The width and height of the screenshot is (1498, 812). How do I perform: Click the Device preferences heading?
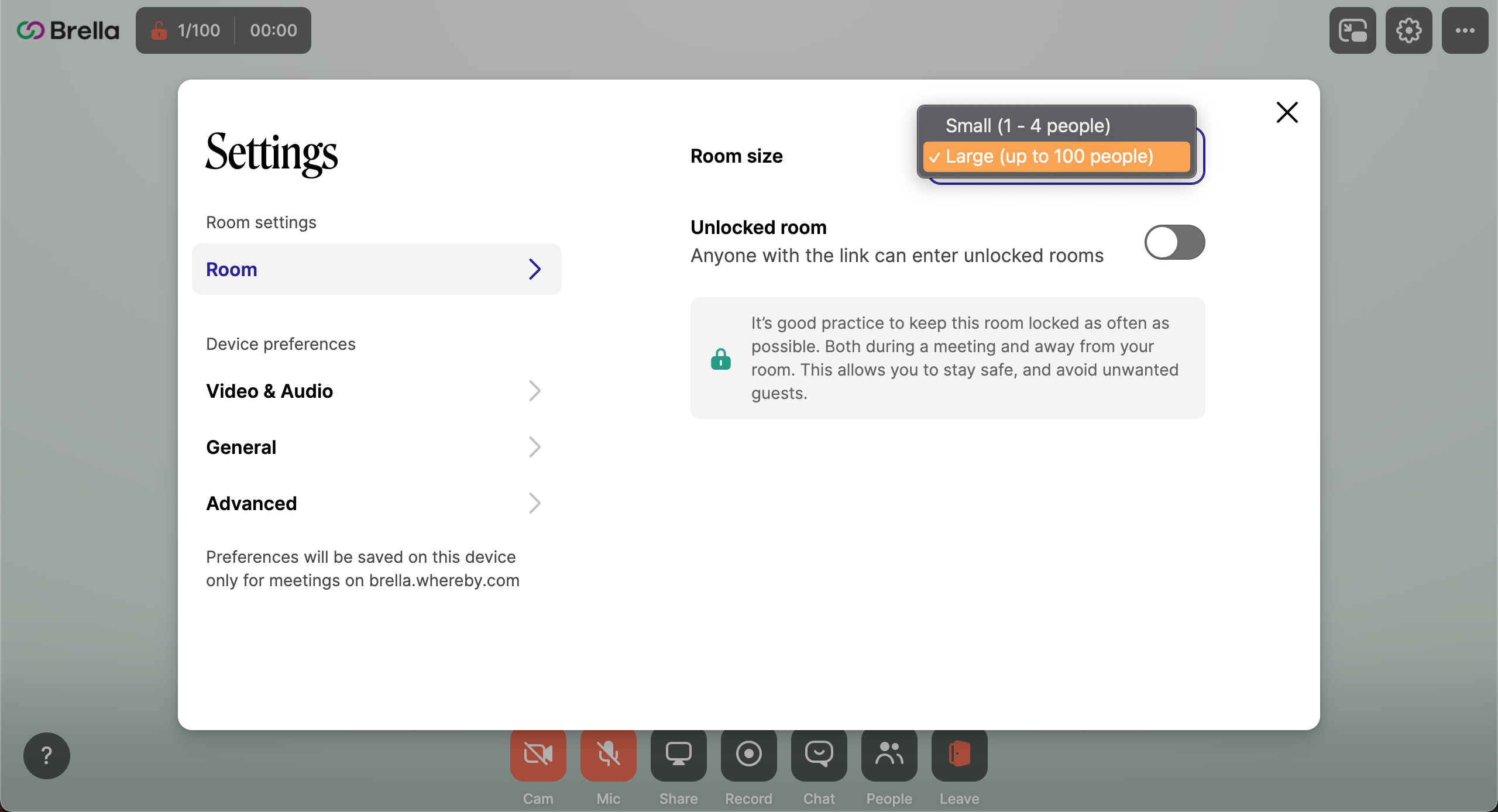point(280,344)
